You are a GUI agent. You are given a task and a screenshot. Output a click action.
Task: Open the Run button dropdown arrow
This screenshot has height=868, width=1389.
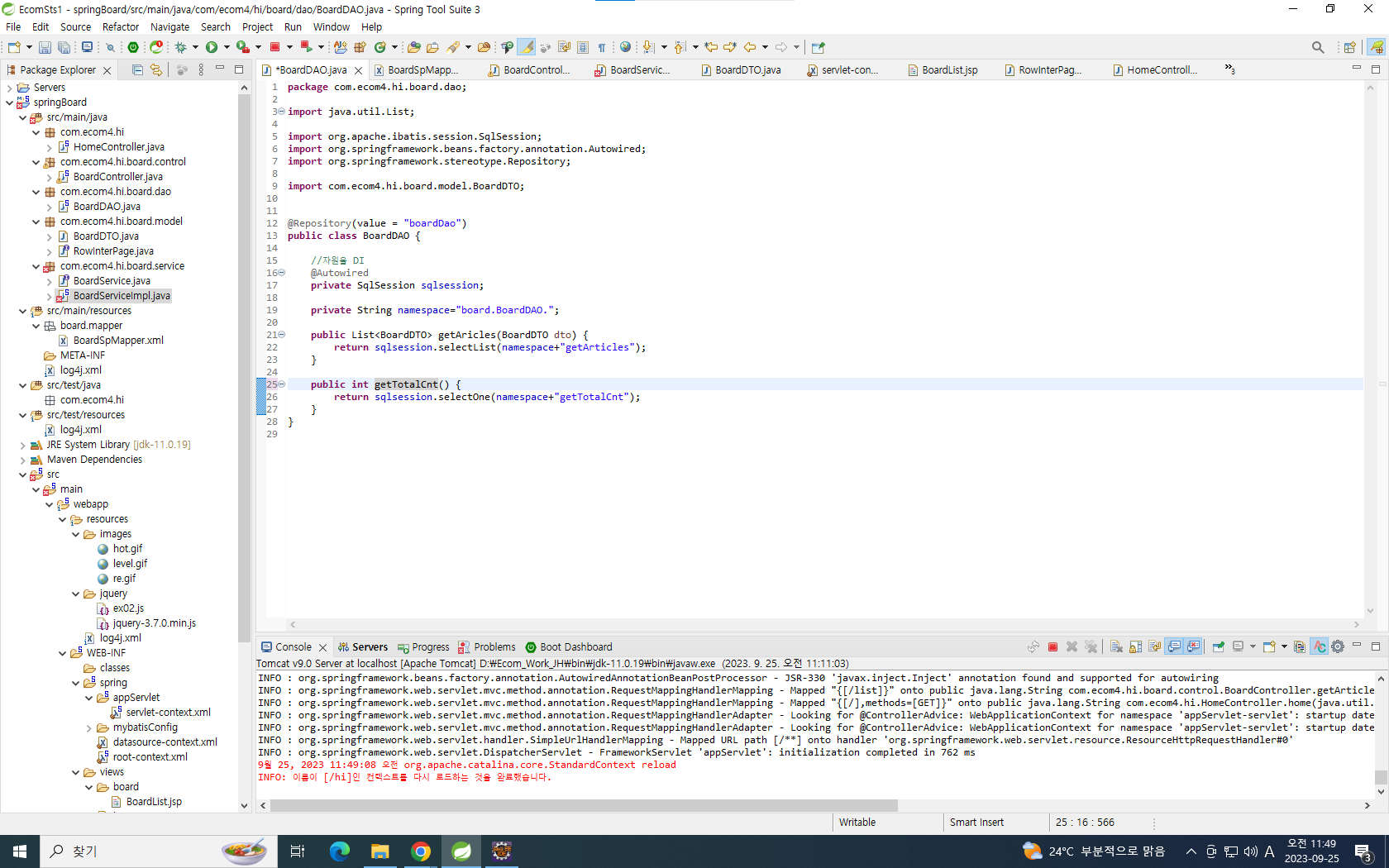pos(227,47)
